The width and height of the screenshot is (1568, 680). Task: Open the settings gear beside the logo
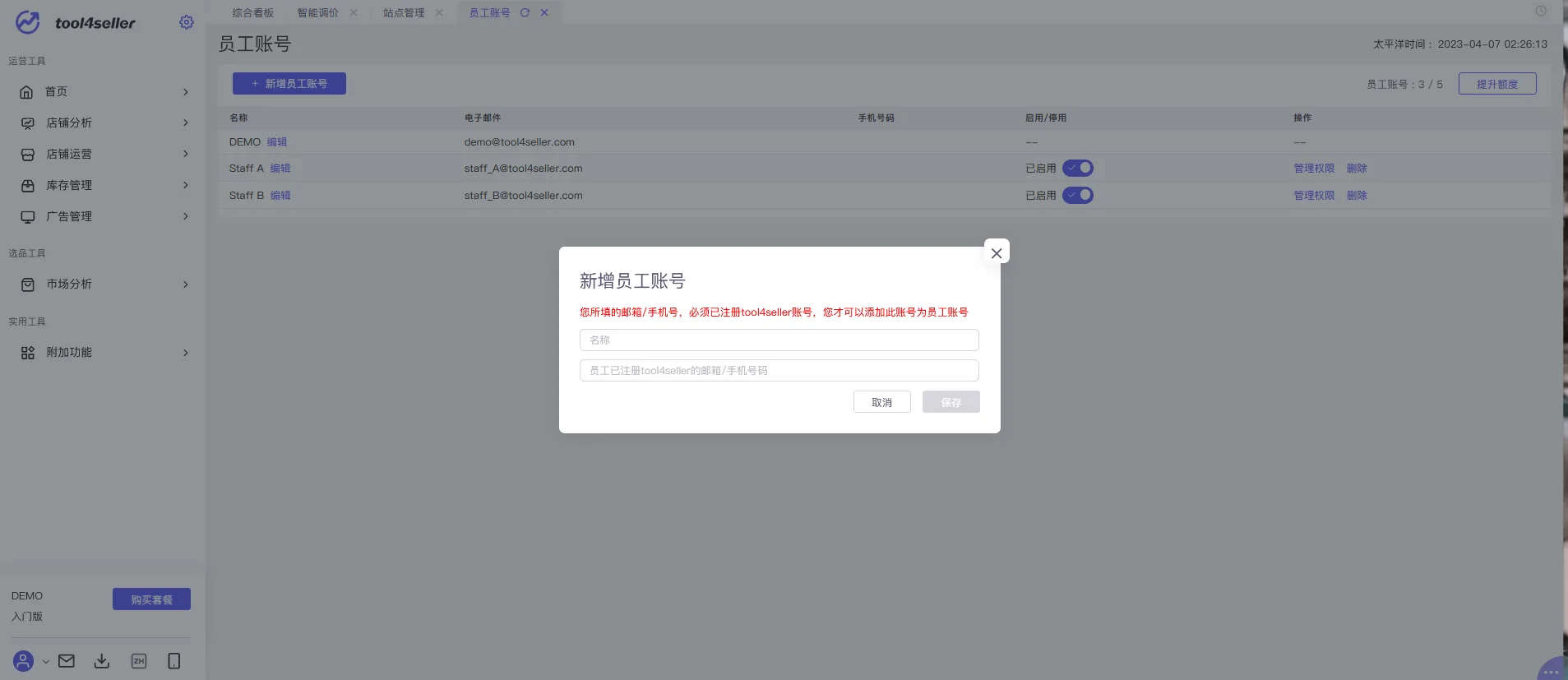[x=187, y=22]
